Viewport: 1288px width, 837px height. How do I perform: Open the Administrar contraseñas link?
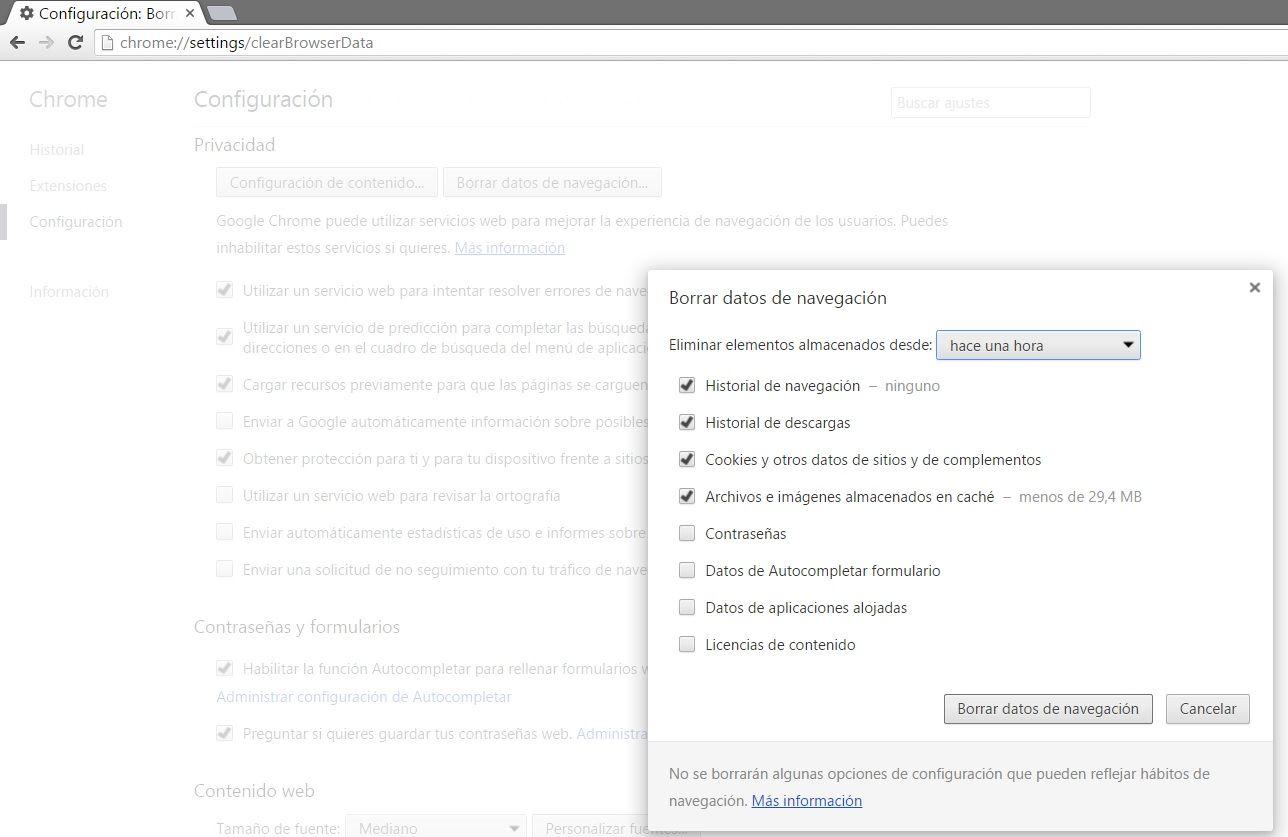click(612, 734)
